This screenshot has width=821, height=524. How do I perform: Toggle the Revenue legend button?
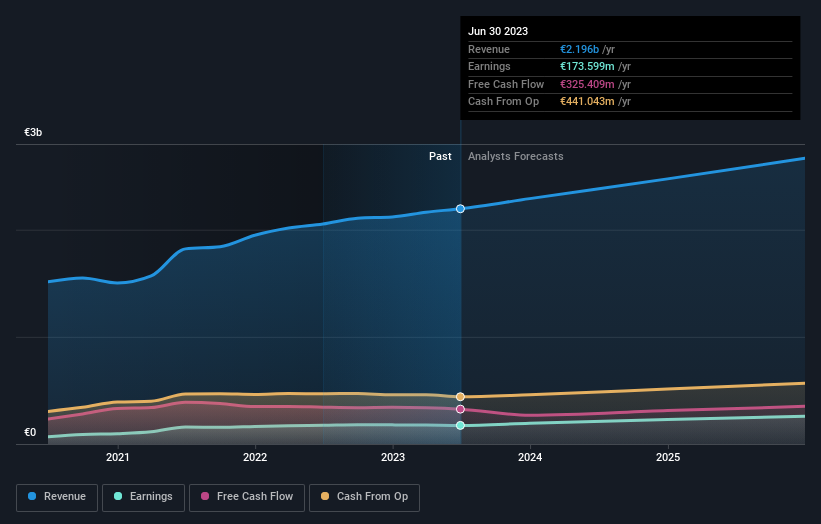pos(57,497)
